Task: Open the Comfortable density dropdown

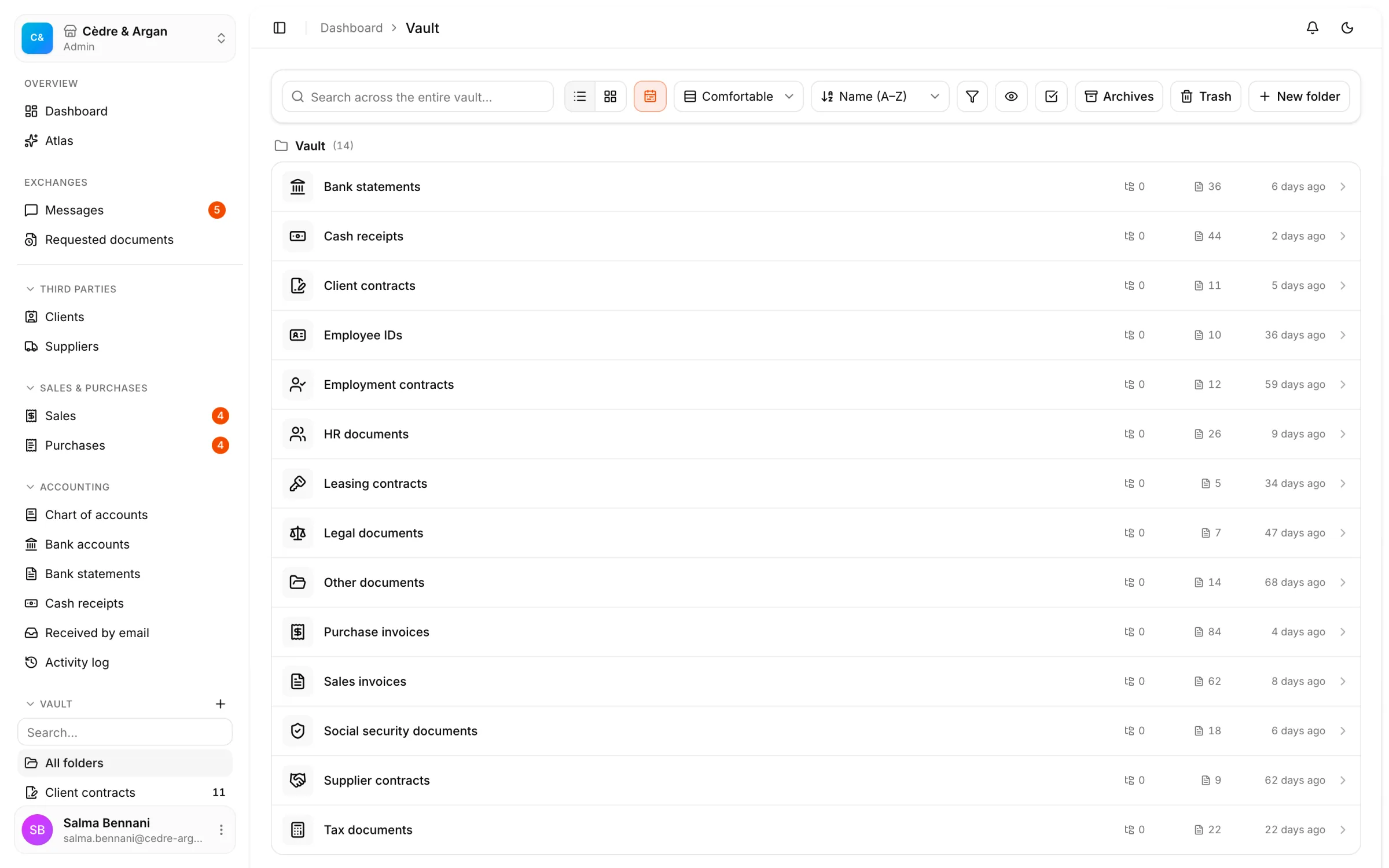Action: (x=738, y=96)
